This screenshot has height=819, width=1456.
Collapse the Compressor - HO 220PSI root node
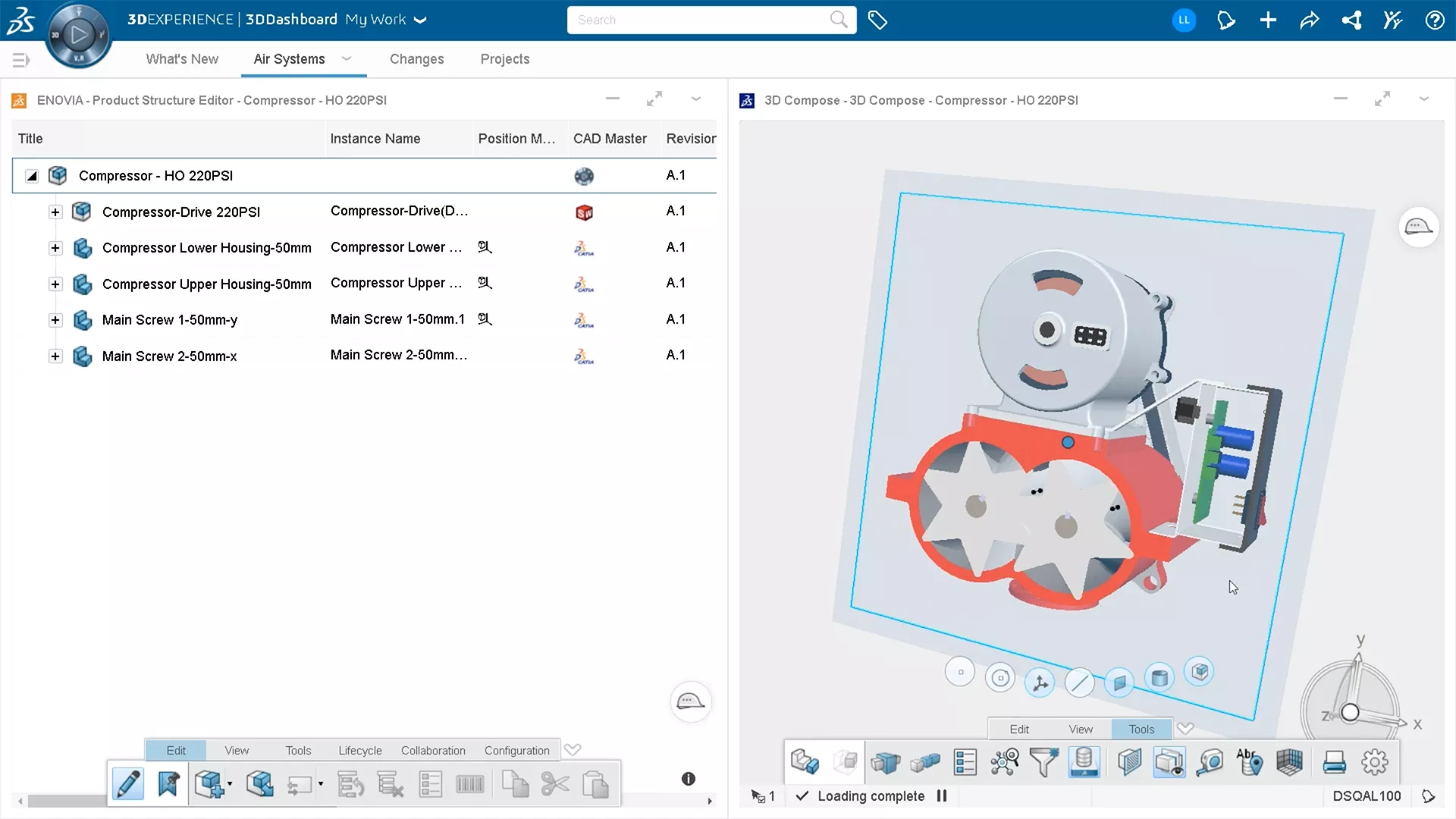pyautogui.click(x=32, y=176)
